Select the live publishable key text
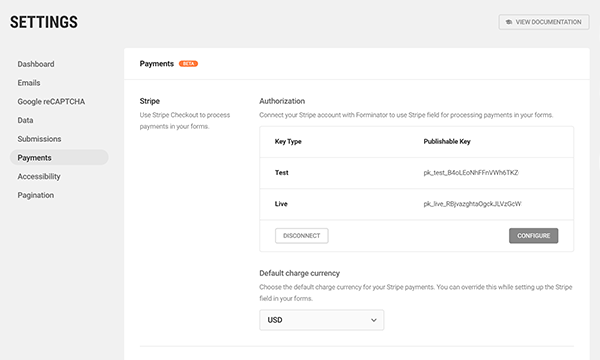Viewport: 600px width, 360px height. [x=472, y=204]
